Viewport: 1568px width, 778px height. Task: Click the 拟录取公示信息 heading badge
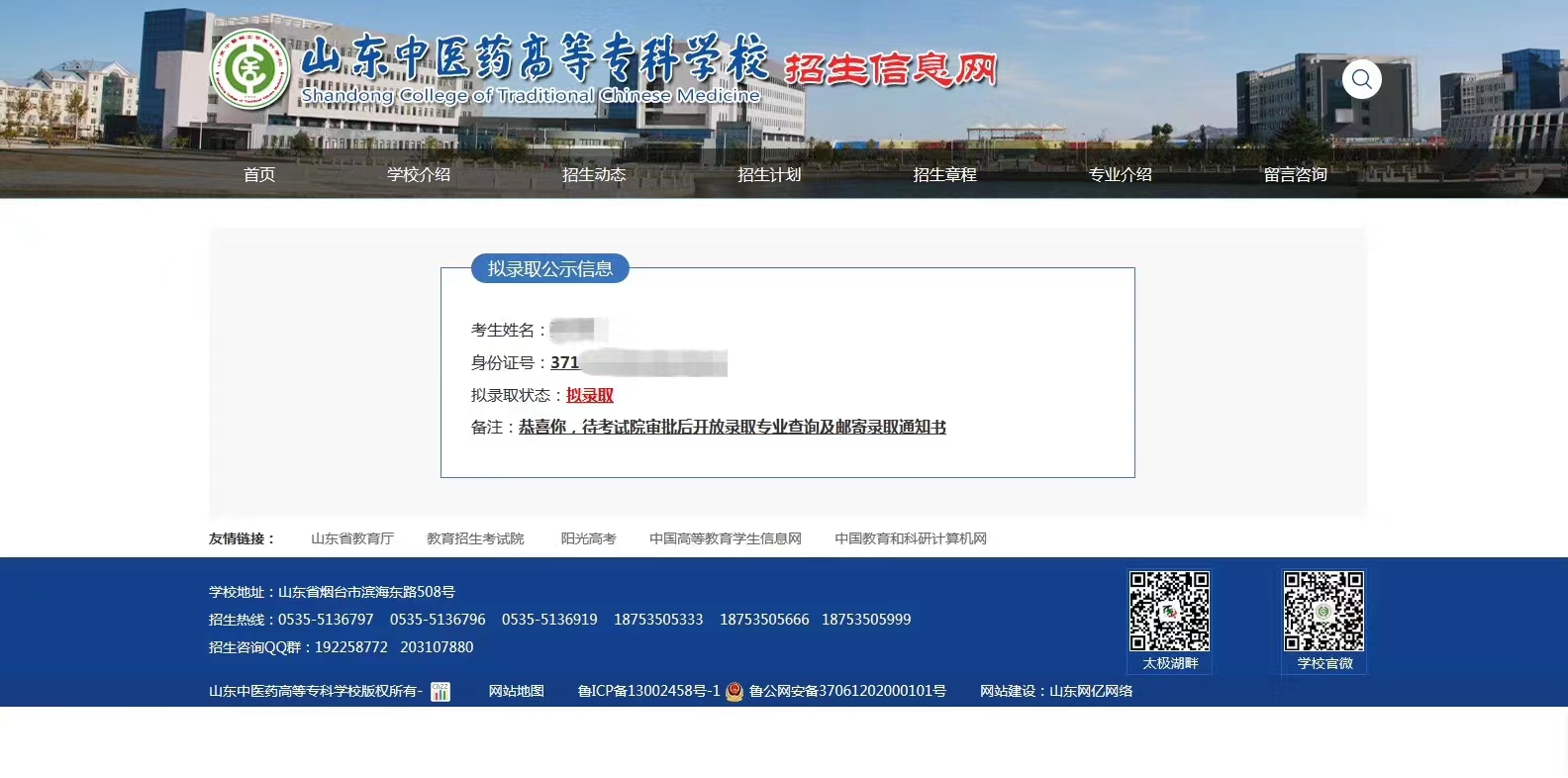click(550, 268)
